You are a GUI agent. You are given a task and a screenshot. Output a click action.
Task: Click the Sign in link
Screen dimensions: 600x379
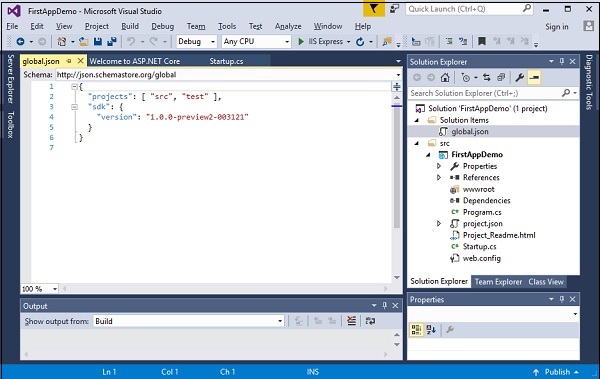tap(557, 26)
